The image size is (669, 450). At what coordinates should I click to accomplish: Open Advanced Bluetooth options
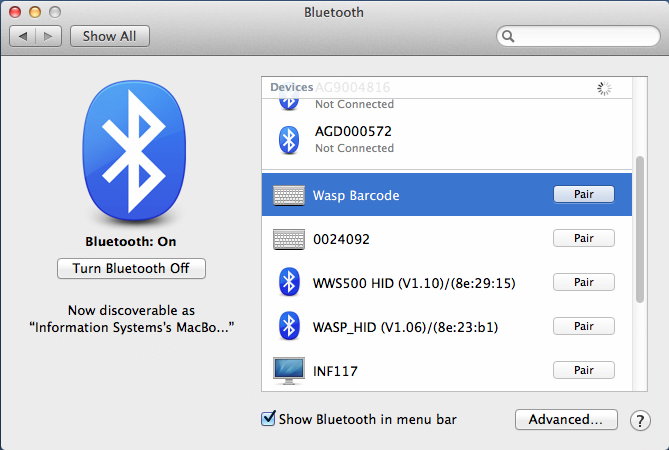click(566, 419)
